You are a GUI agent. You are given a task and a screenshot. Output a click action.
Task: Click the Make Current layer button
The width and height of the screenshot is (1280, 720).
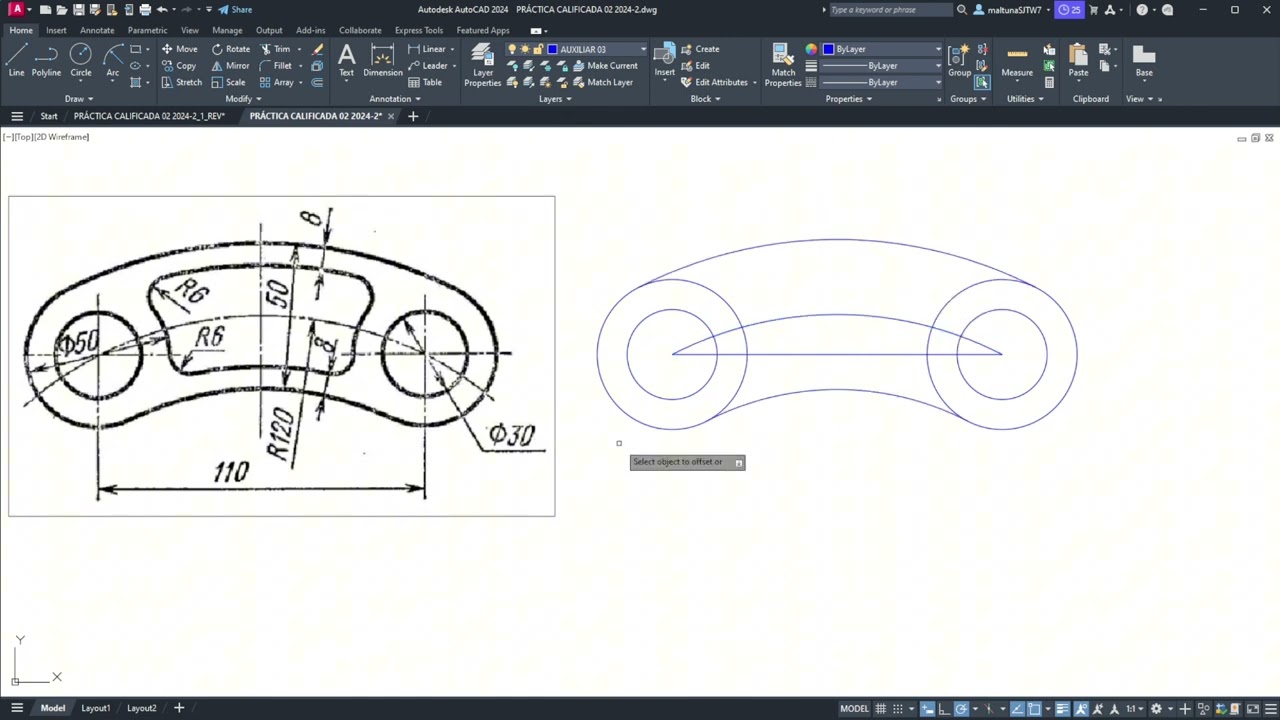coord(605,66)
